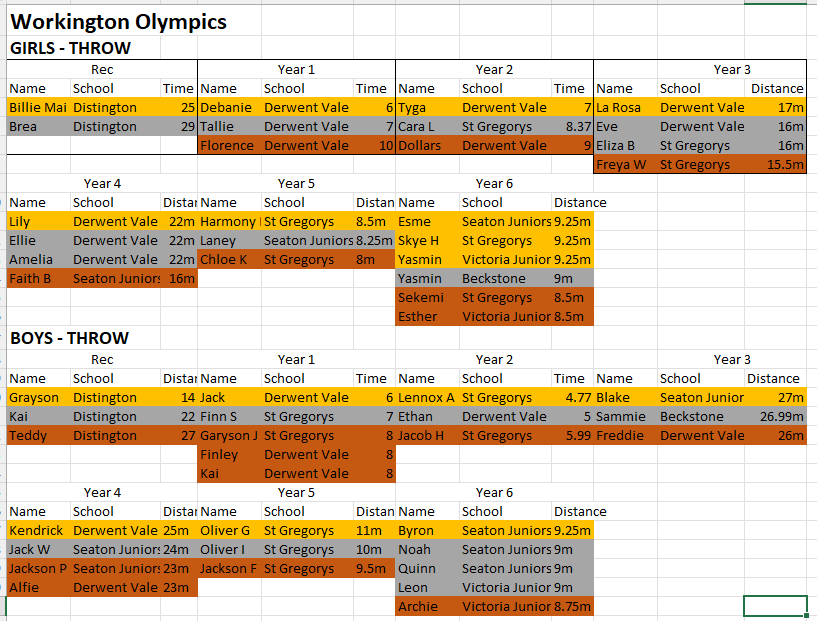The image size is (817, 621).
Task: Click the Kendrick name cell
Action: pos(36,530)
